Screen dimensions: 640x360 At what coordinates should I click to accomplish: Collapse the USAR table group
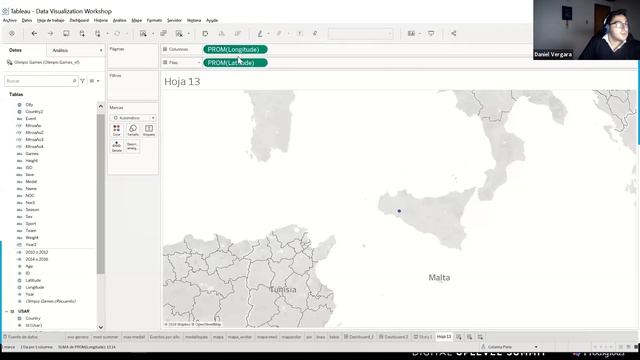point(7,311)
